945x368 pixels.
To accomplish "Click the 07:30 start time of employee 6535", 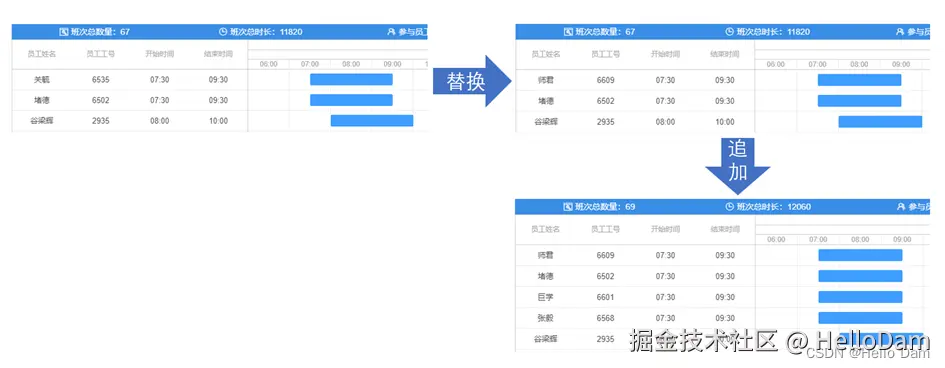I will click(x=160, y=80).
